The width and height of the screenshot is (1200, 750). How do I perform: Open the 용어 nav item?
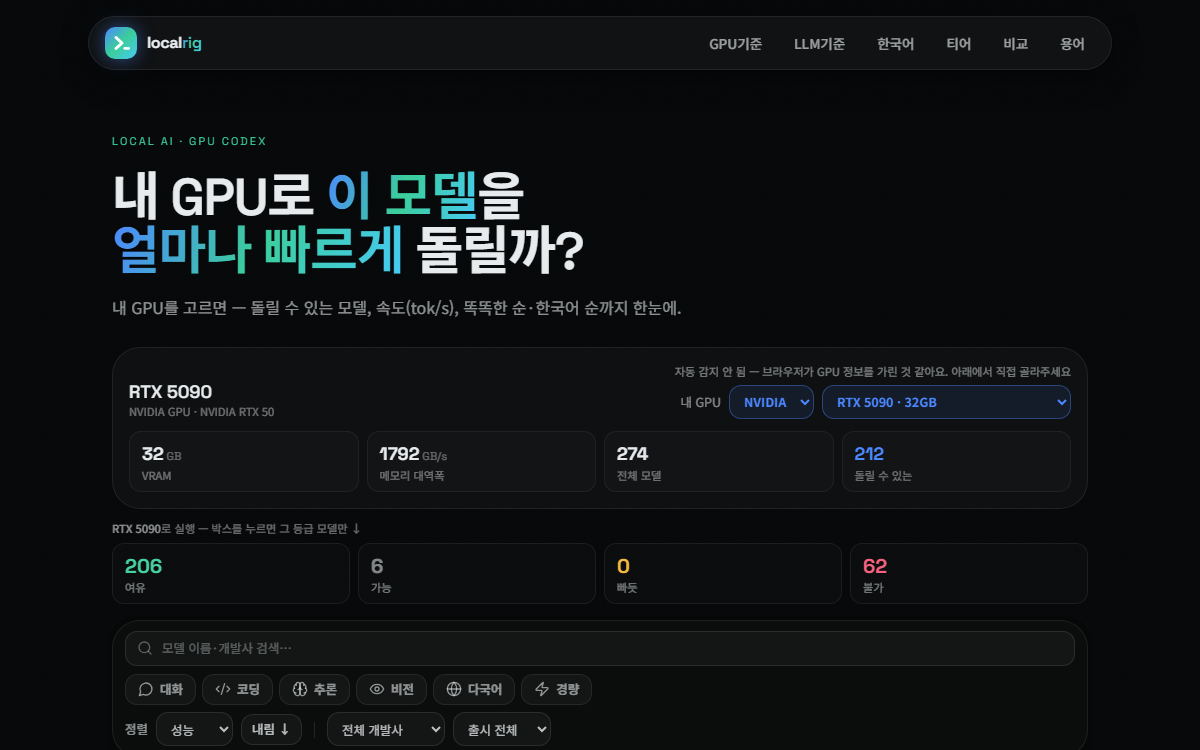pos(1072,44)
